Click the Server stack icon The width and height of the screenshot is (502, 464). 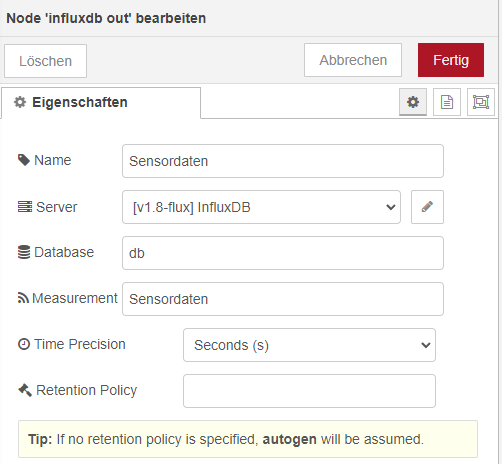25,207
